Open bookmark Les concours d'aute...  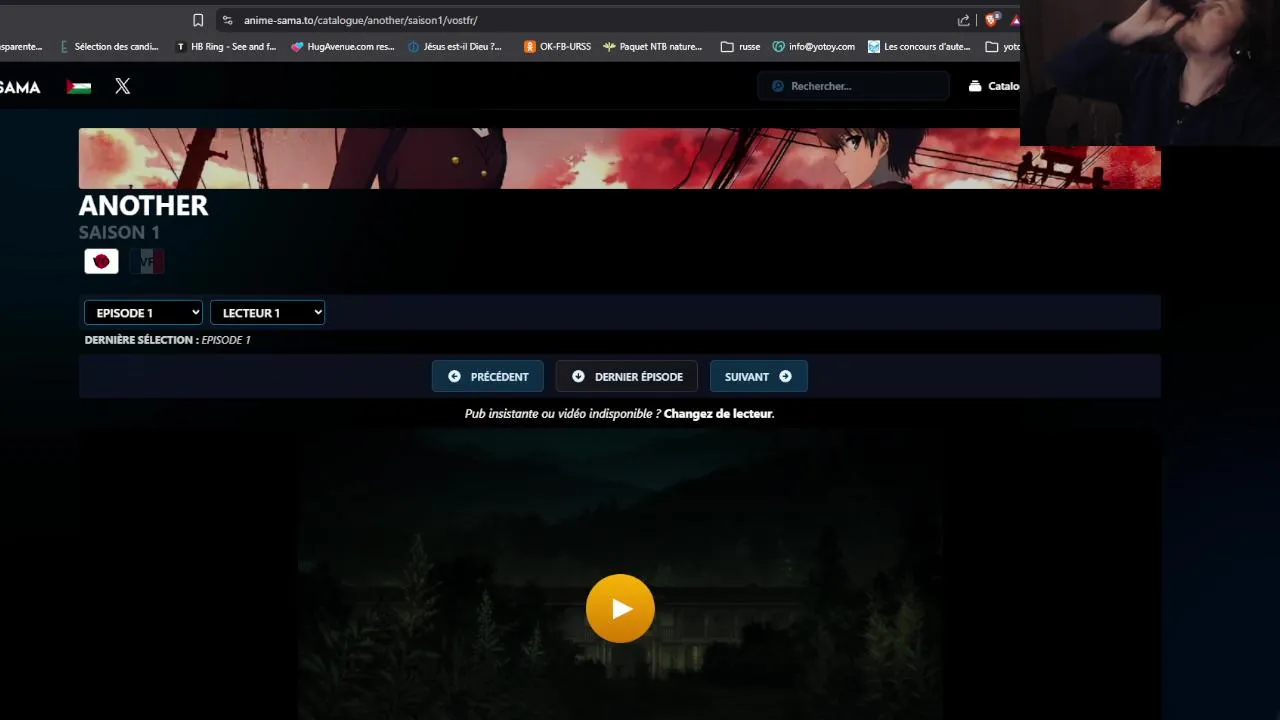[x=919, y=46]
